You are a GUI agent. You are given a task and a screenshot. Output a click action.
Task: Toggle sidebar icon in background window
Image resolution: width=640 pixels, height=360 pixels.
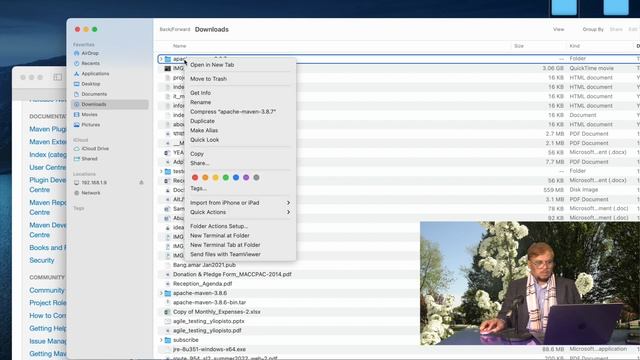point(58,77)
